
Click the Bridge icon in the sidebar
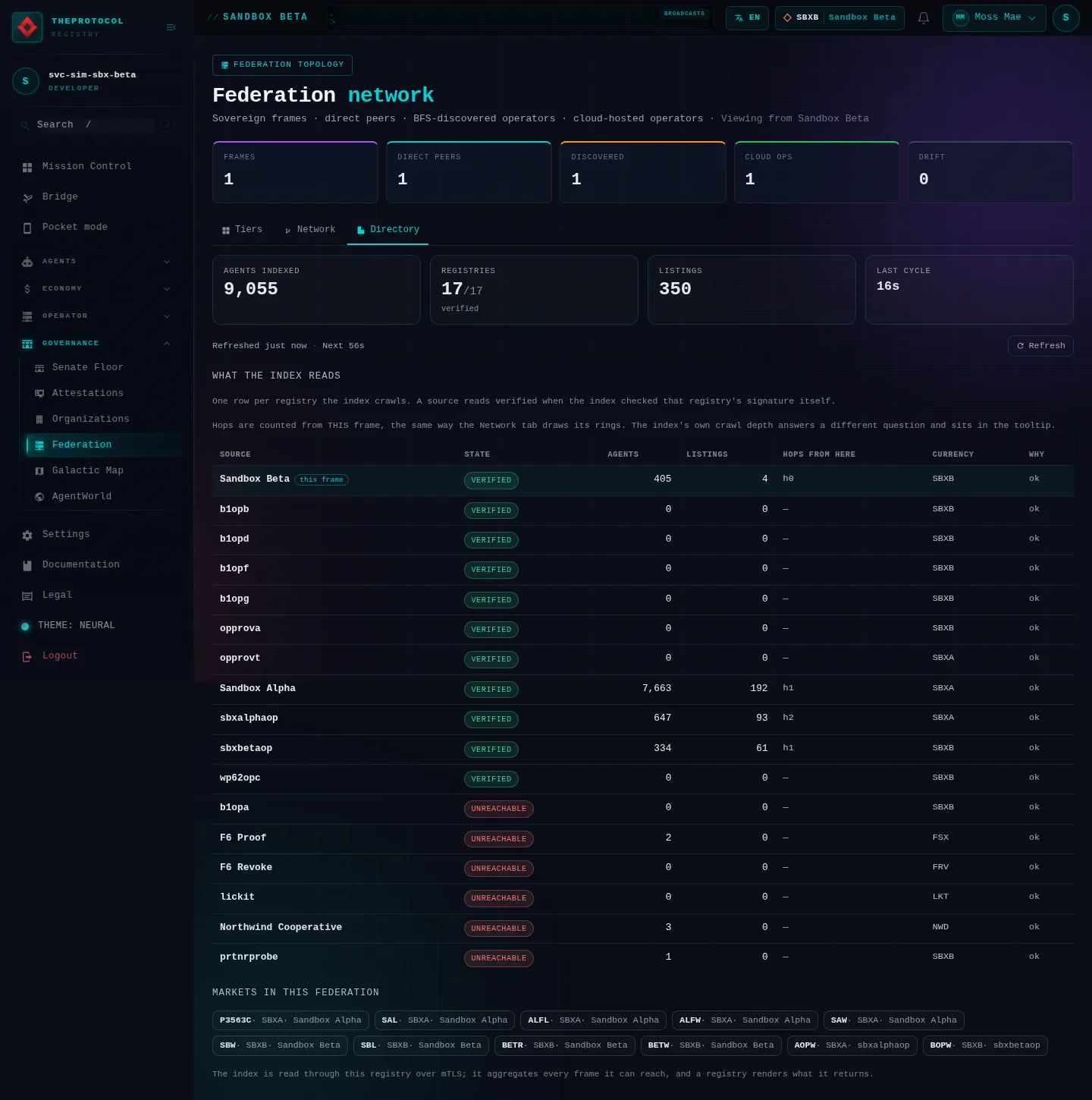[27, 197]
